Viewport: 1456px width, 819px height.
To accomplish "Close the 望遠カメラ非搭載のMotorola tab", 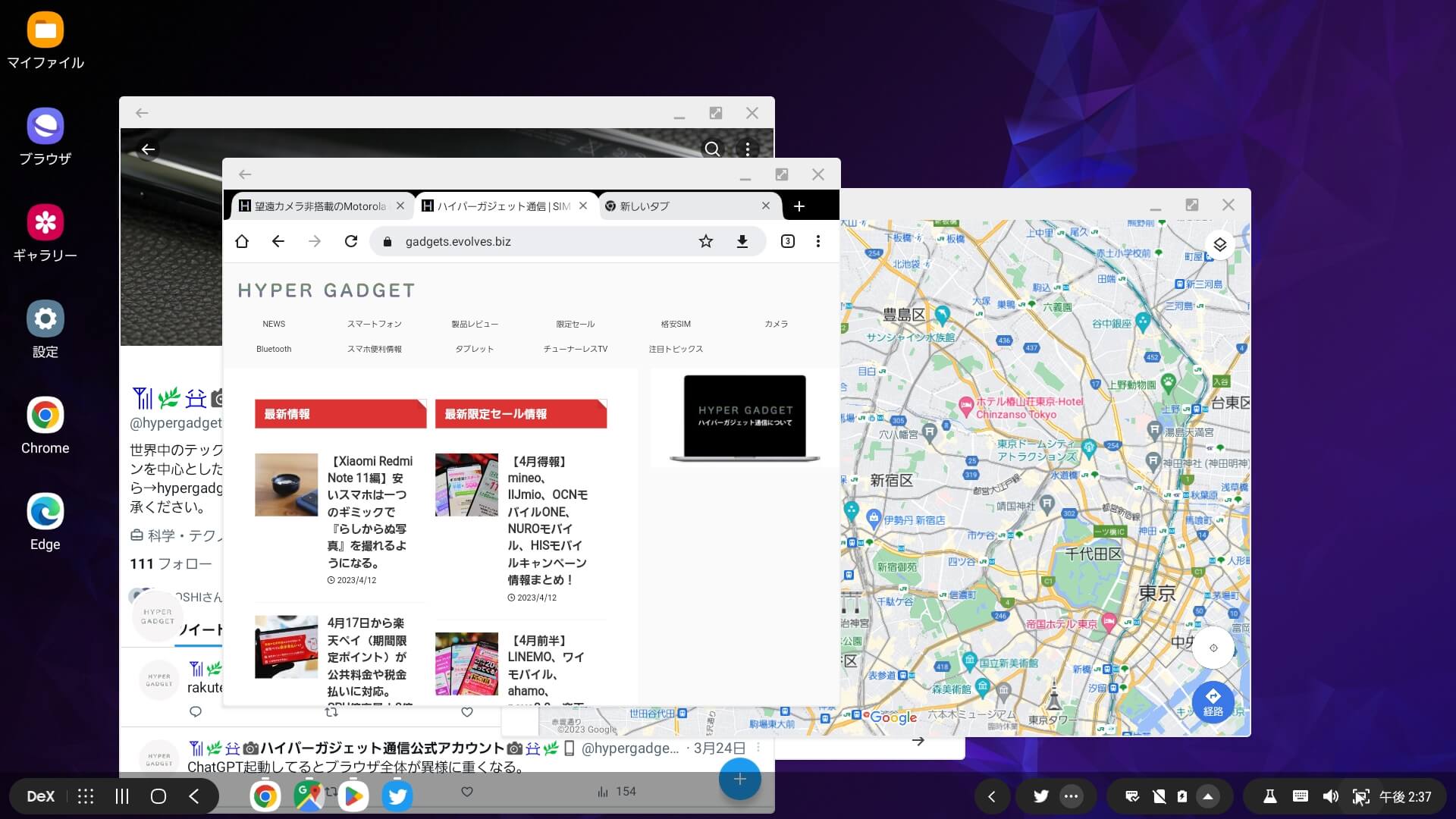I will click(400, 206).
